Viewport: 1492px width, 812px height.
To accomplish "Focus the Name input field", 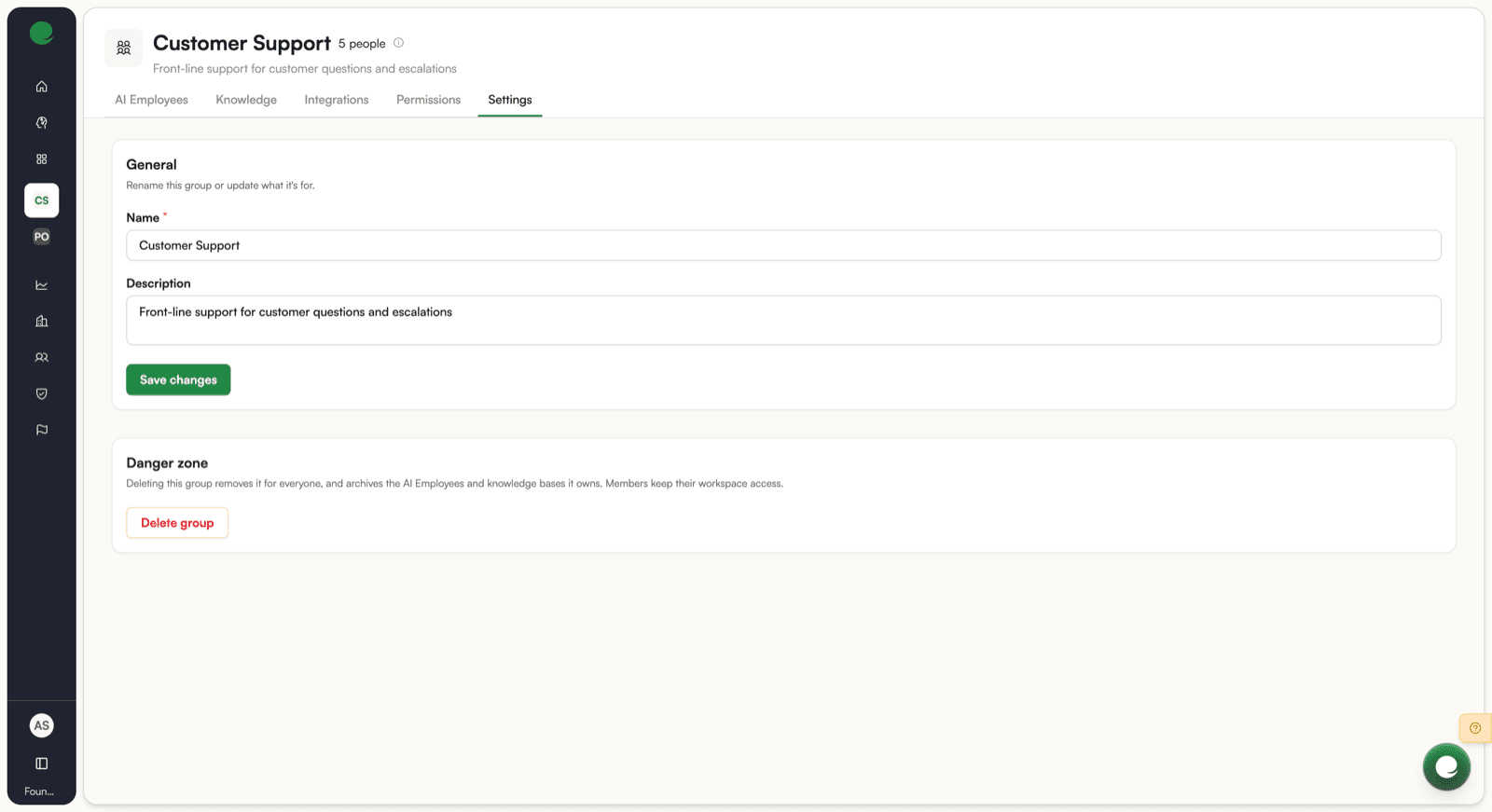I will point(783,245).
